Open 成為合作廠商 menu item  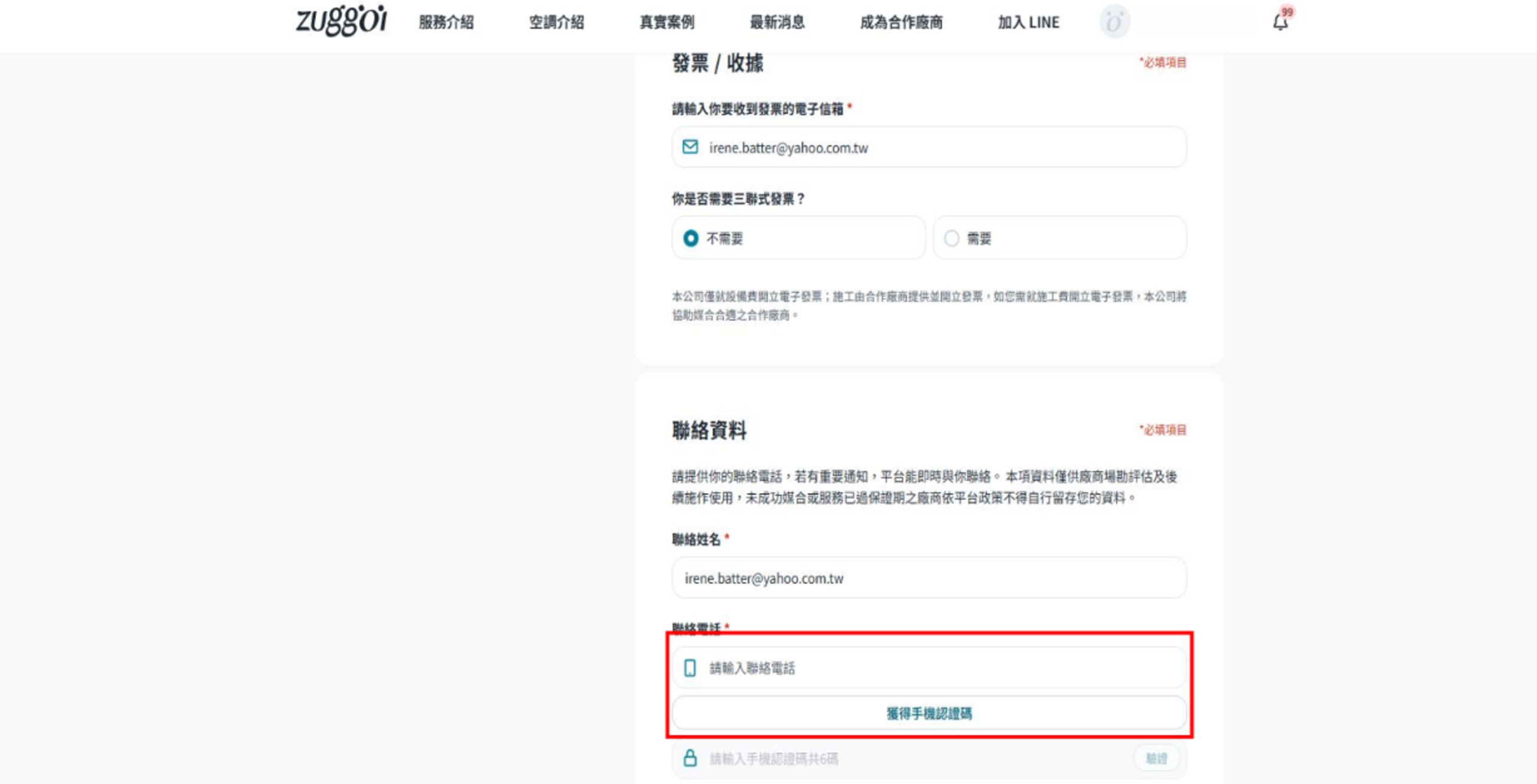pyautogui.click(x=901, y=22)
